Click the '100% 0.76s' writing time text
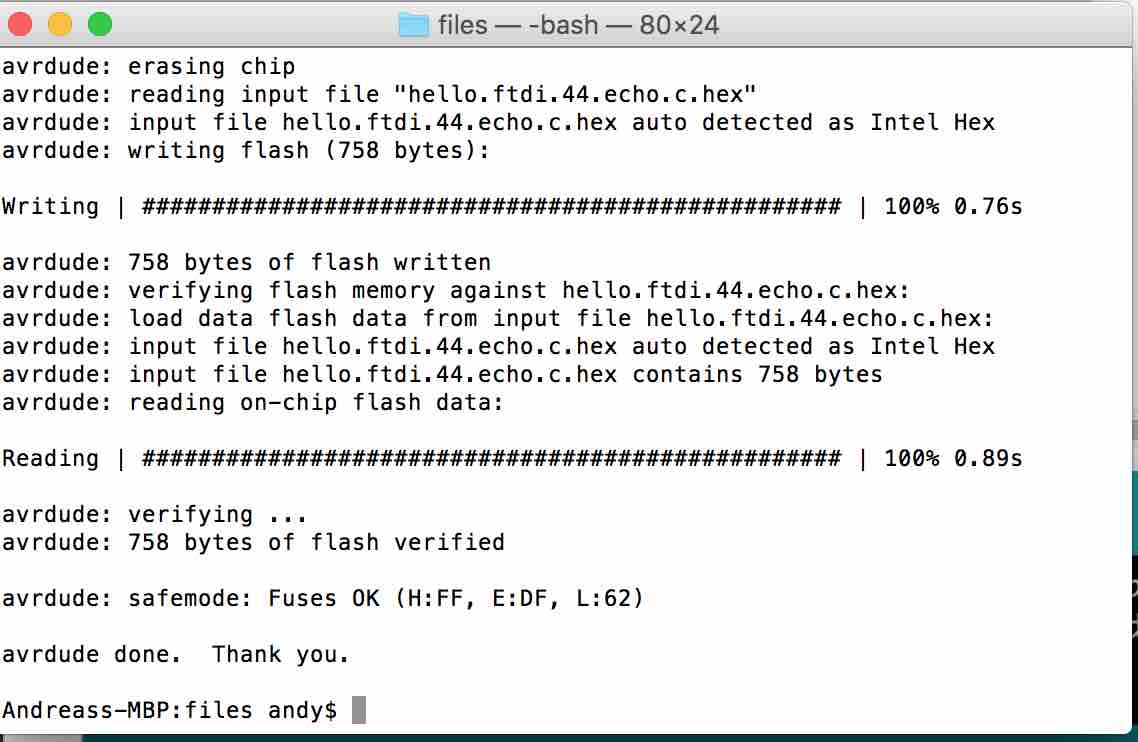 tap(953, 207)
